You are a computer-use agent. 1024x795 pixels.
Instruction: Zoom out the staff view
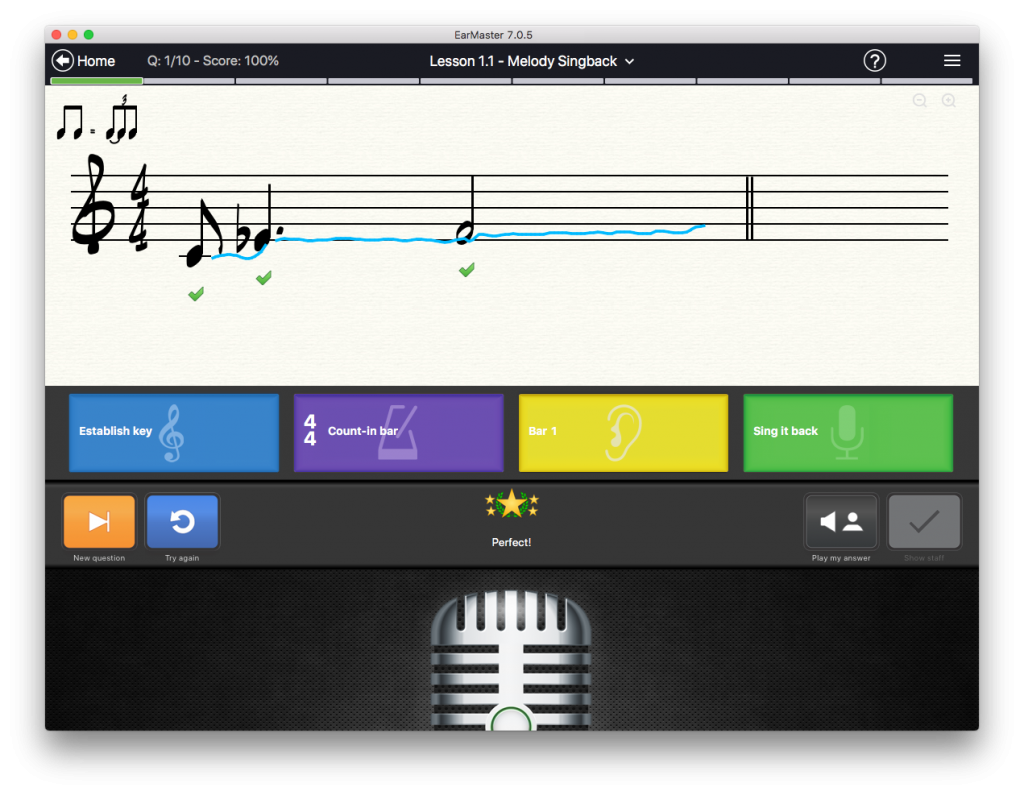(919, 101)
